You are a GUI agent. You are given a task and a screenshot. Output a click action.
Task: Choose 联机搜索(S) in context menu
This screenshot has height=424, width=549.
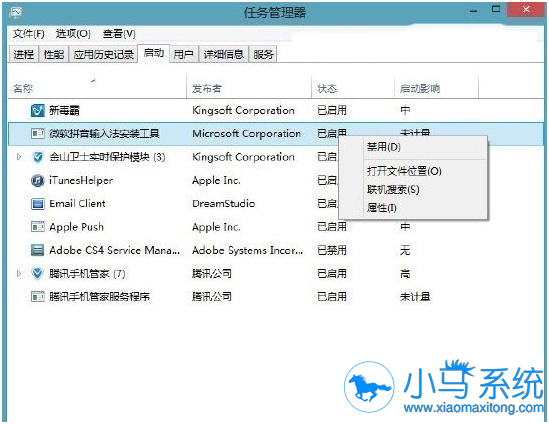pyautogui.click(x=413, y=190)
